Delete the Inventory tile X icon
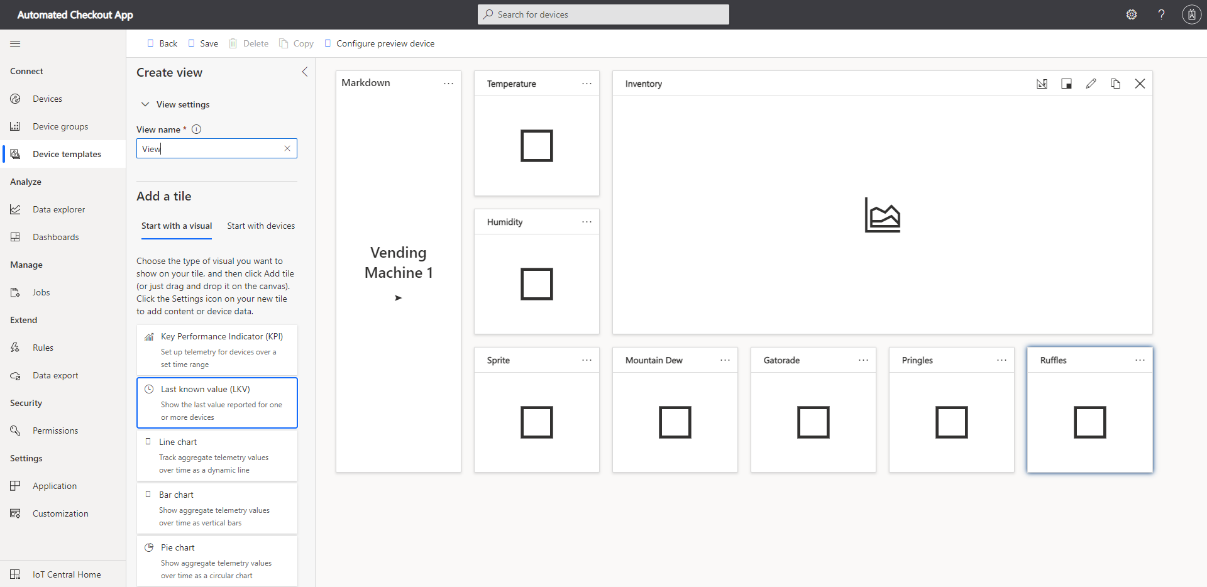1207x587 pixels. [1140, 84]
